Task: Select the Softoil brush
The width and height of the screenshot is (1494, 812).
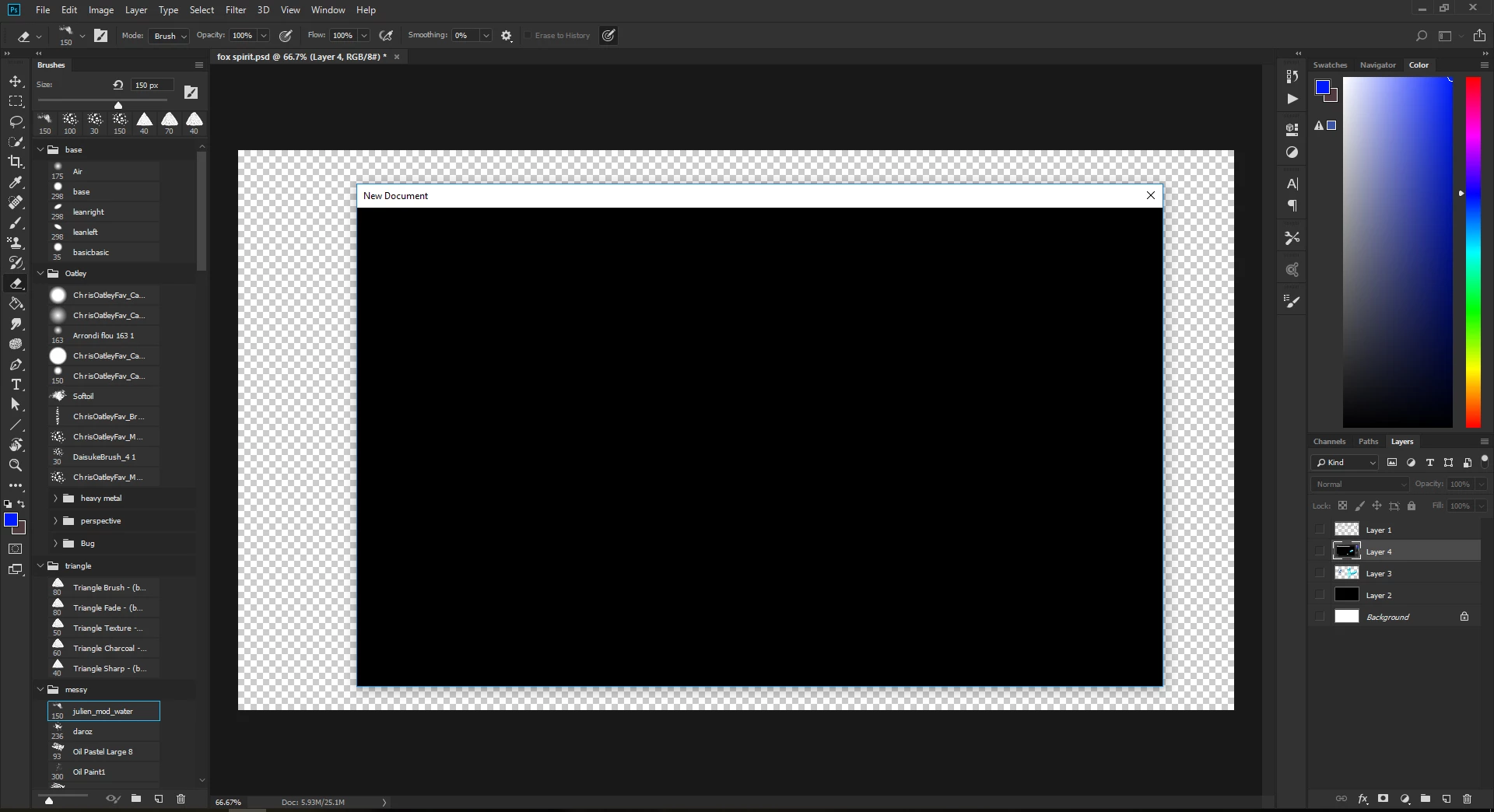Action: click(103, 397)
